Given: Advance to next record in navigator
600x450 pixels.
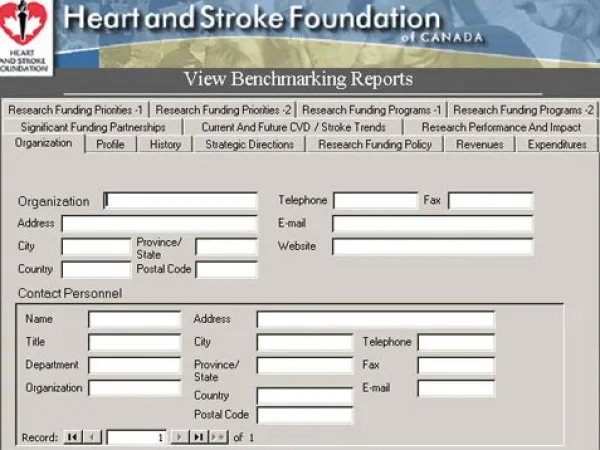Looking at the screenshot, I should pos(180,437).
